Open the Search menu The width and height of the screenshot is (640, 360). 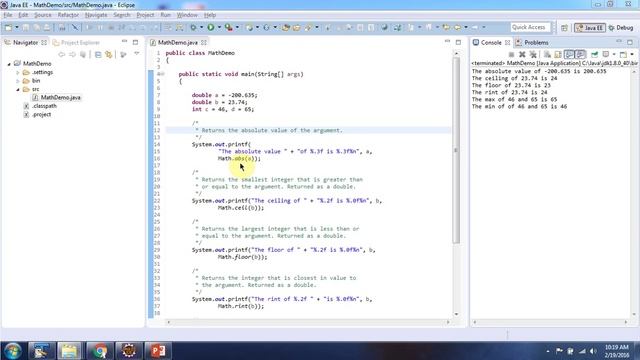tap(122, 15)
